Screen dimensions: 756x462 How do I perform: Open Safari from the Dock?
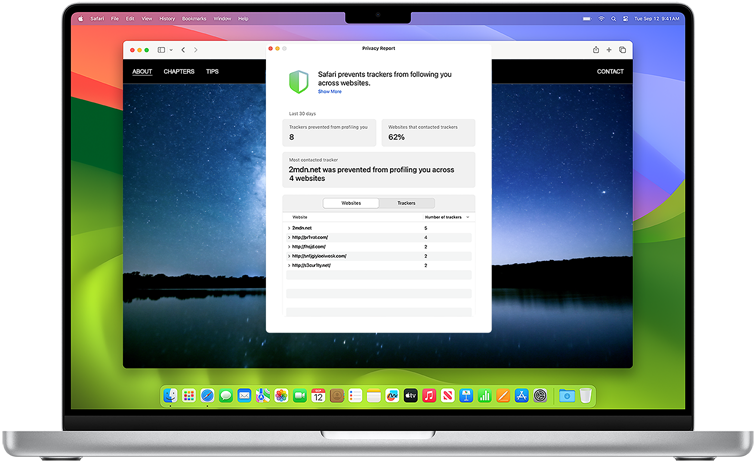[x=207, y=396]
